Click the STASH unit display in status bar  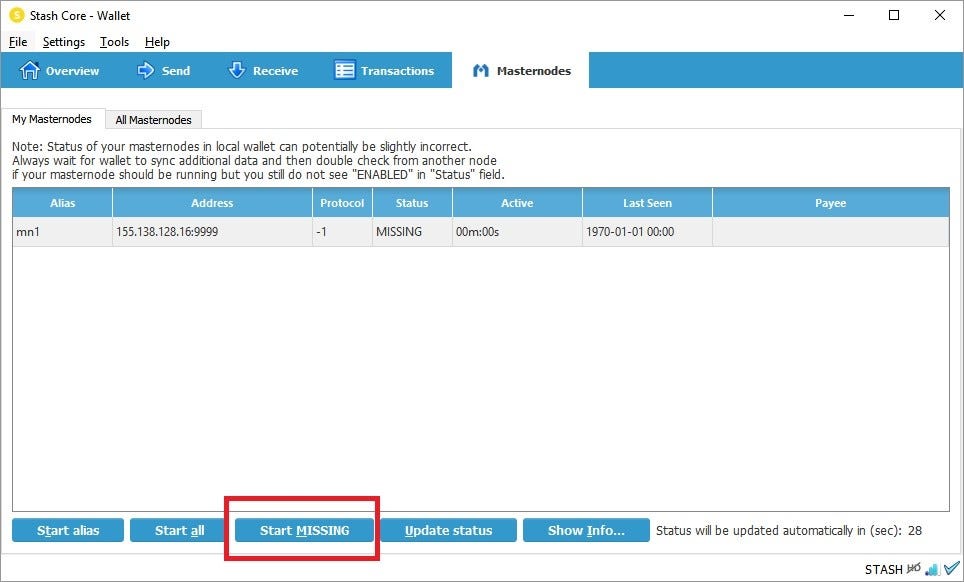pyautogui.click(x=883, y=570)
